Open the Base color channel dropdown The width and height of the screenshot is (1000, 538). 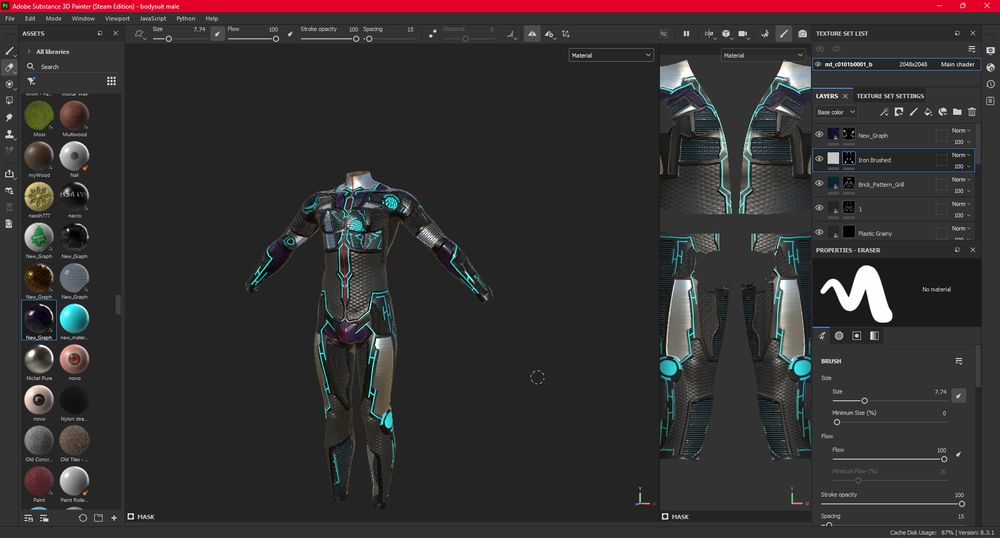click(836, 112)
